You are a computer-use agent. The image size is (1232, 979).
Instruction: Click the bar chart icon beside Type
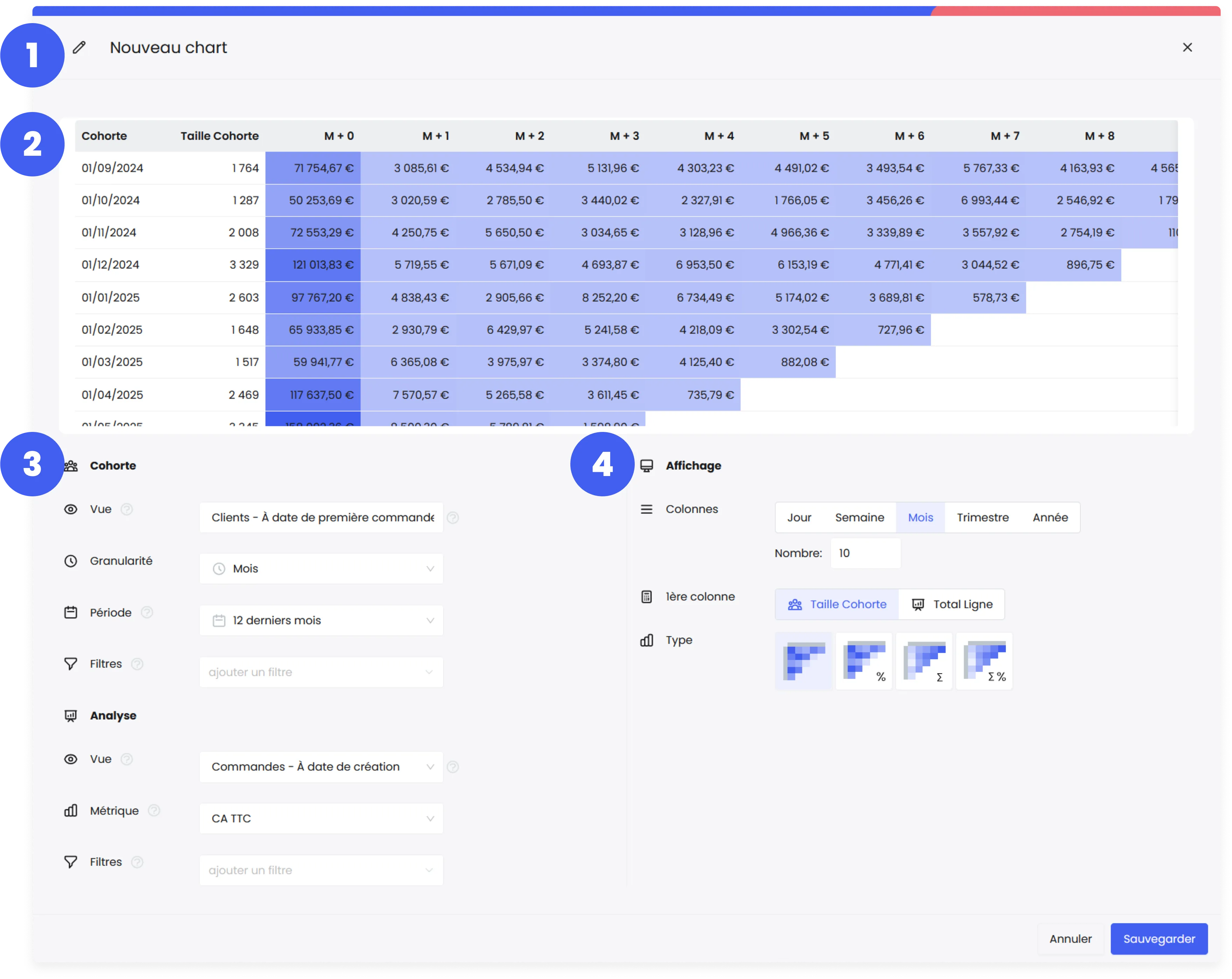[x=646, y=641]
